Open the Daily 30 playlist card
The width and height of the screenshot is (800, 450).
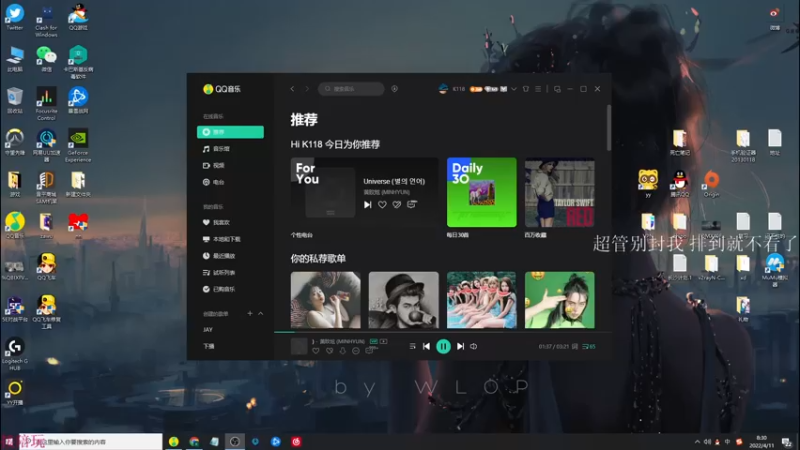point(482,192)
